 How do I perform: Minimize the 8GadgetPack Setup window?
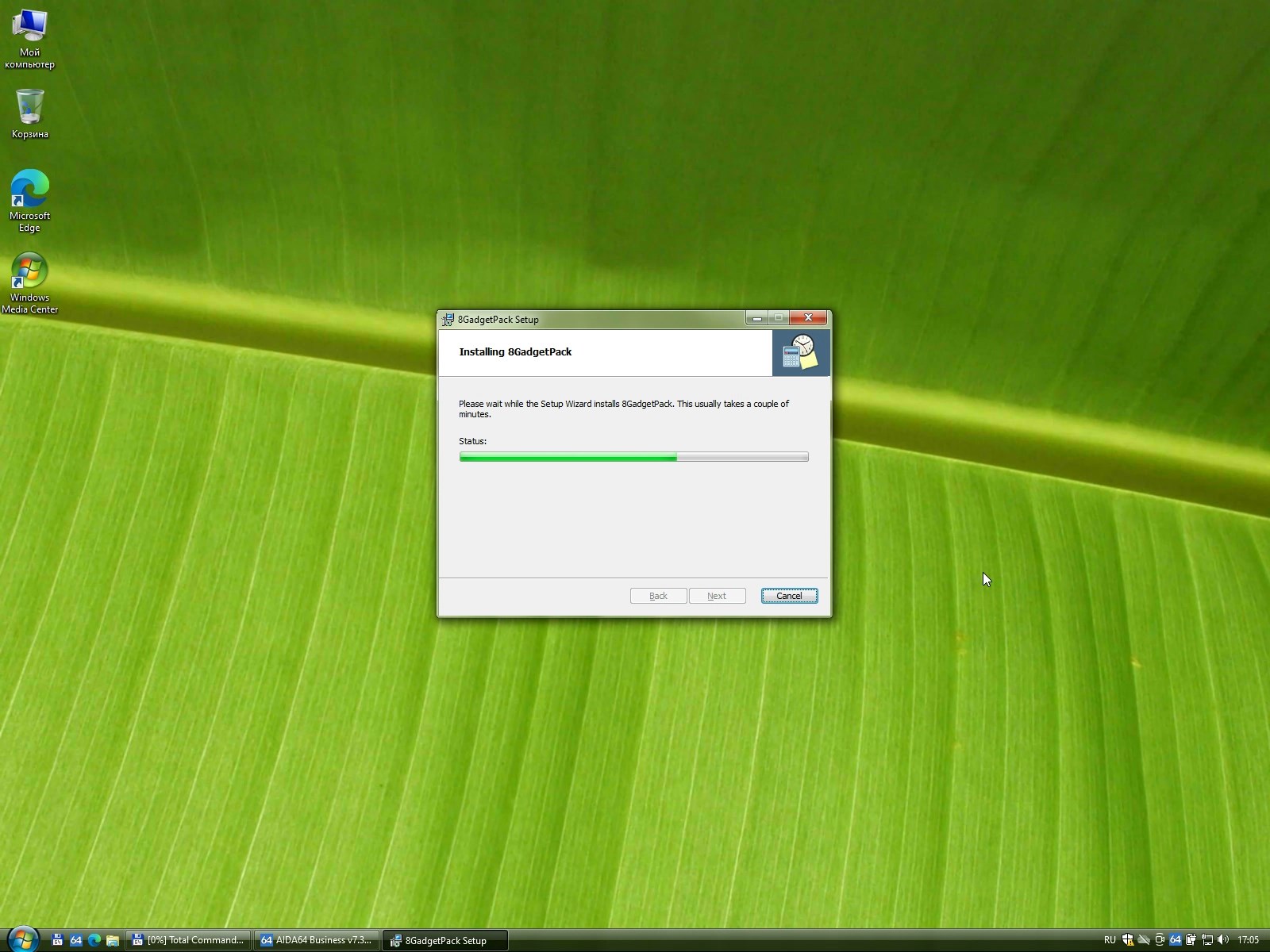[x=756, y=318]
